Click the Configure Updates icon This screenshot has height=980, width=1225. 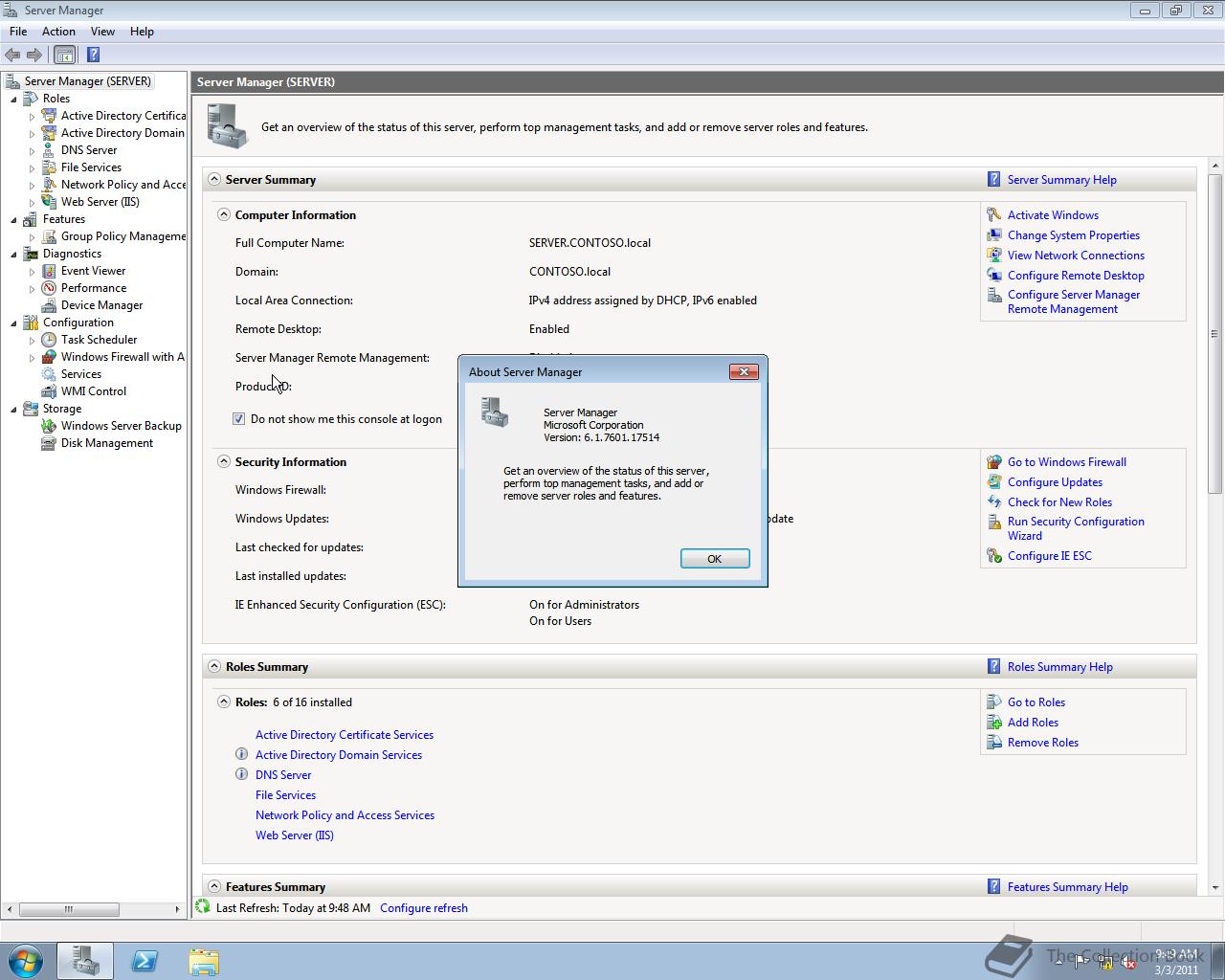point(994,482)
